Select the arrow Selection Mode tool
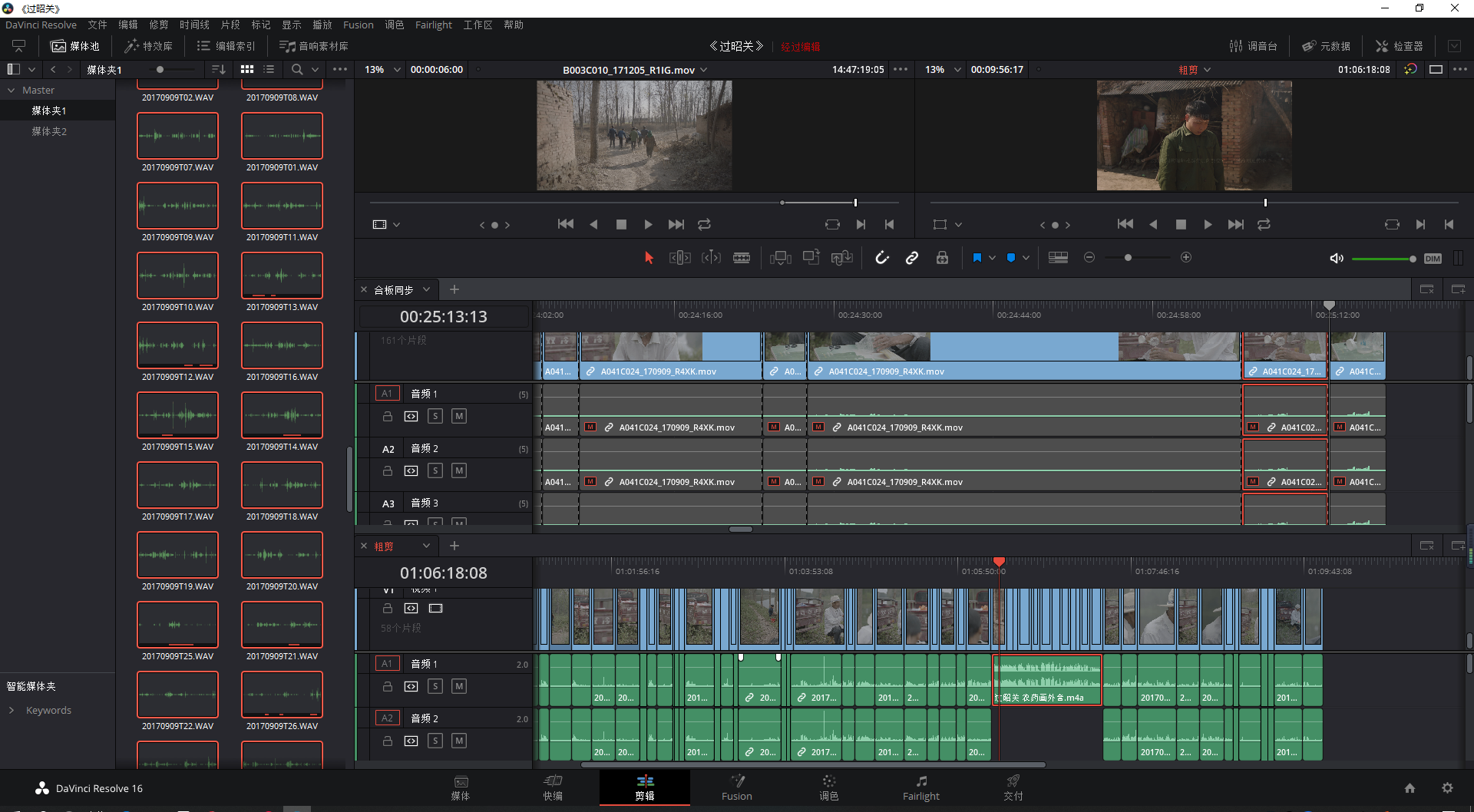The height and width of the screenshot is (812, 1474). point(649,258)
